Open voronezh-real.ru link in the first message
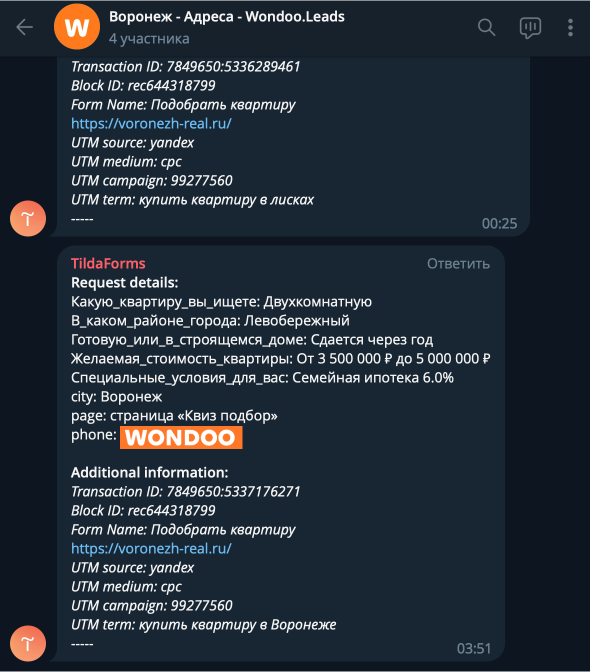 pos(151,123)
